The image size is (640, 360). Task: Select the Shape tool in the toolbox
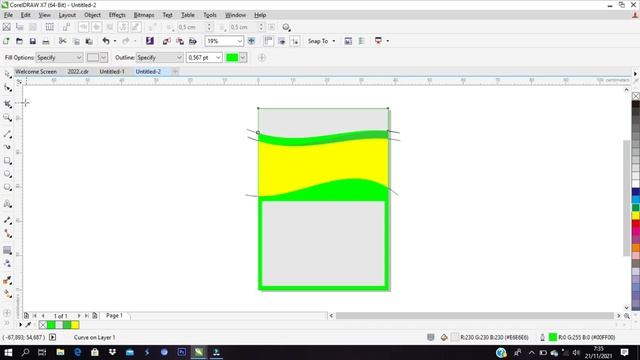click(x=7, y=88)
